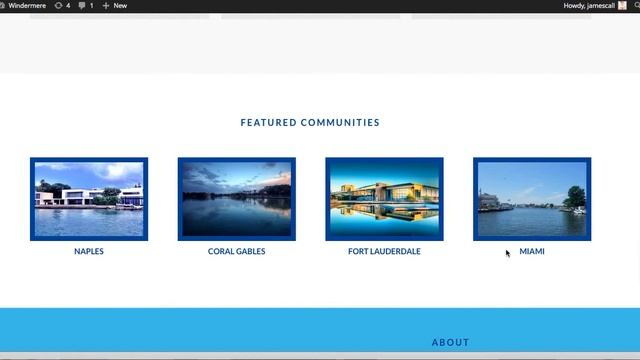Click the plus New button in admin bar

point(115,6)
